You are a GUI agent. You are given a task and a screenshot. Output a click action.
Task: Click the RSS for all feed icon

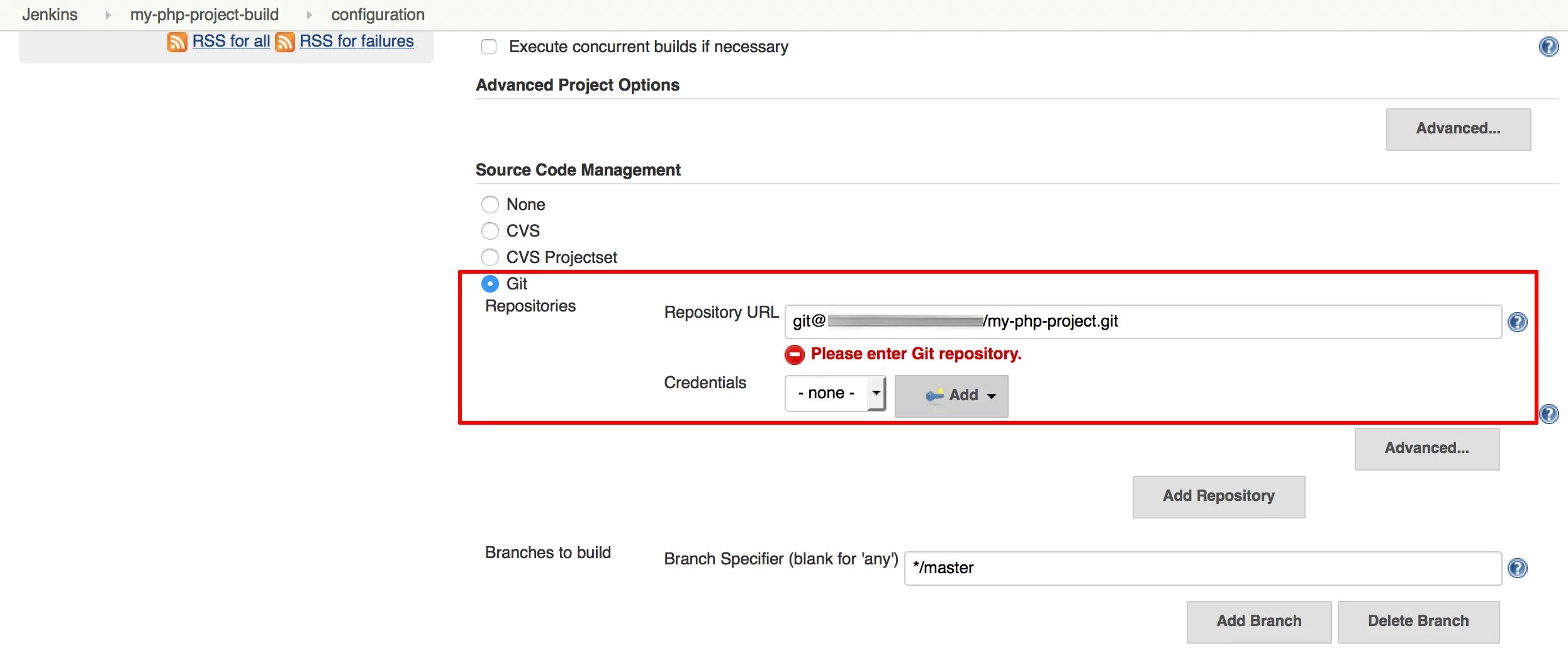pos(177,42)
